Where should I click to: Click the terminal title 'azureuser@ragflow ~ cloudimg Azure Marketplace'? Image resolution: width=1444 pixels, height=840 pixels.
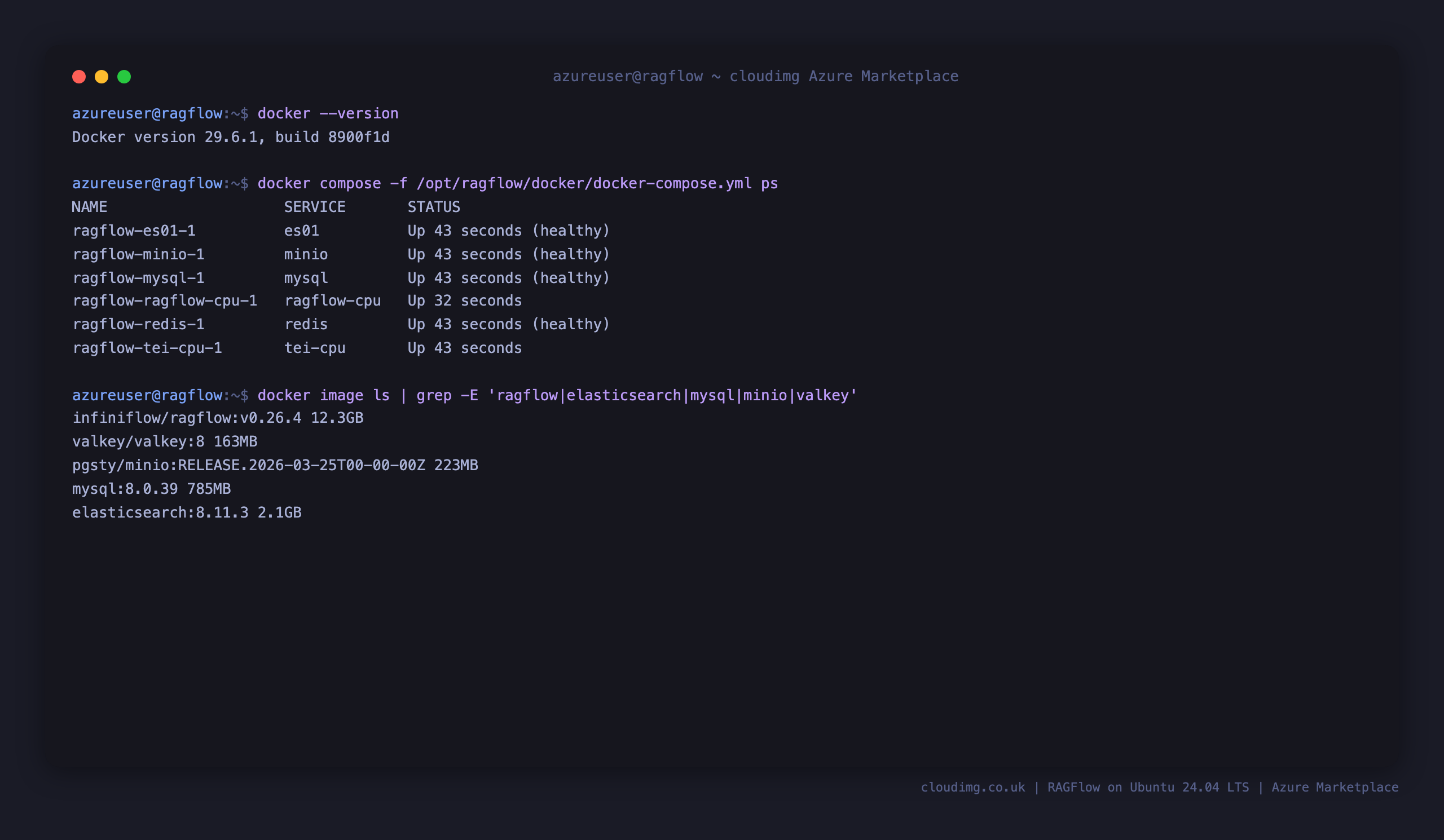(x=755, y=76)
